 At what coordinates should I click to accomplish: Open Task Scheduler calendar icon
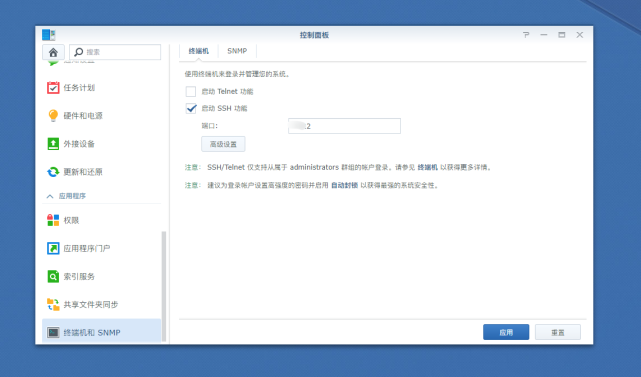[53, 88]
